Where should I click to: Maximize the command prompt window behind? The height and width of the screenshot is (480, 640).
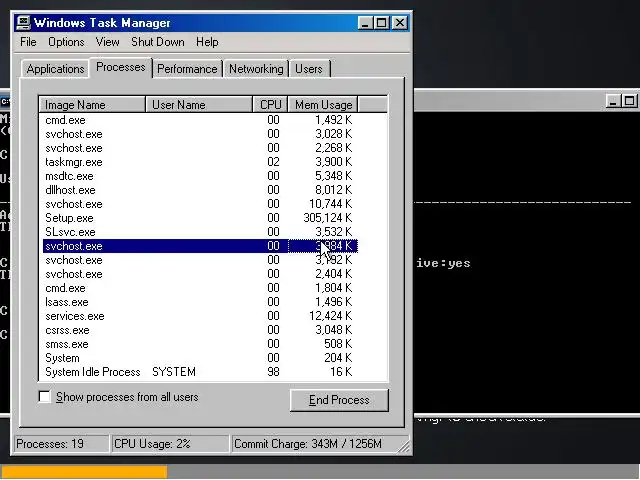tap(629, 101)
